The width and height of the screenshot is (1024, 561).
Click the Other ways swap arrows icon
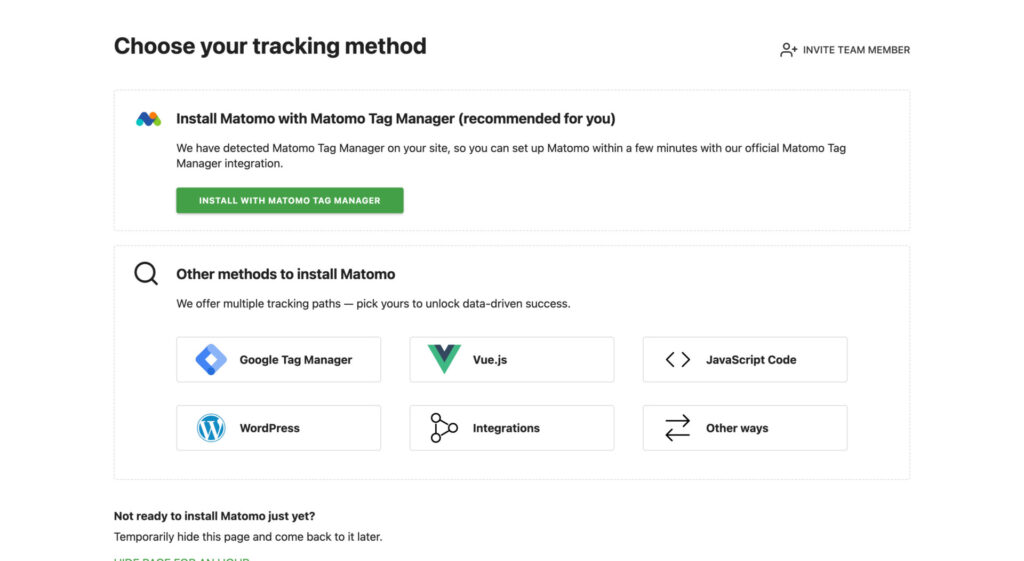678,428
